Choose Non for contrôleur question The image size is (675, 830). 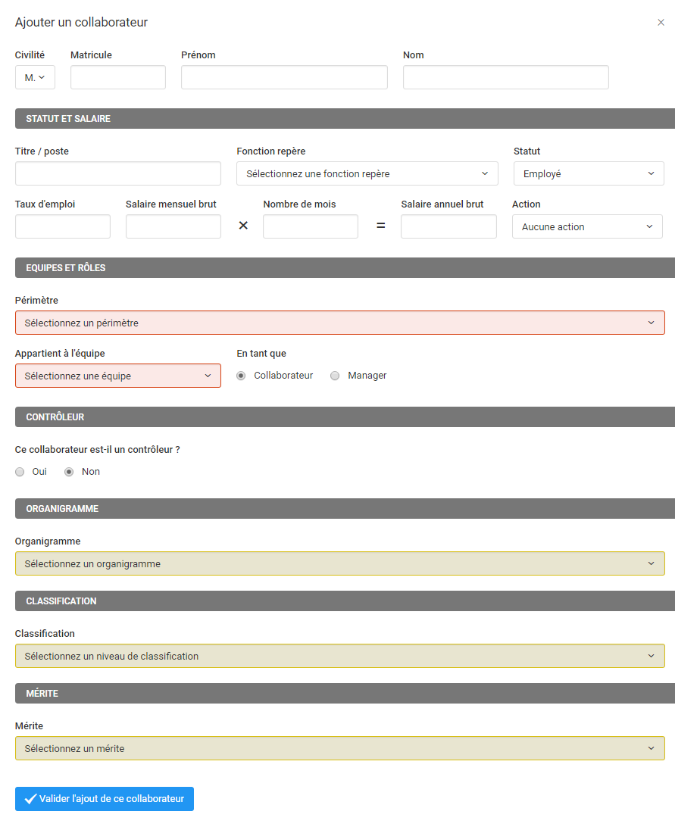69,472
